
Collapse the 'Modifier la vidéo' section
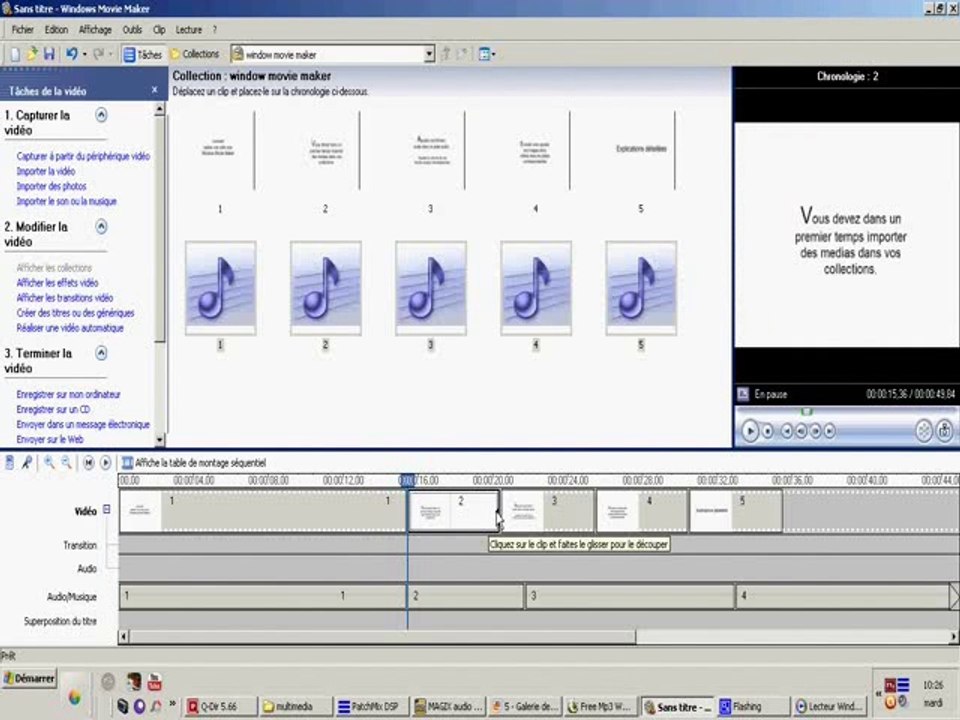click(102, 227)
